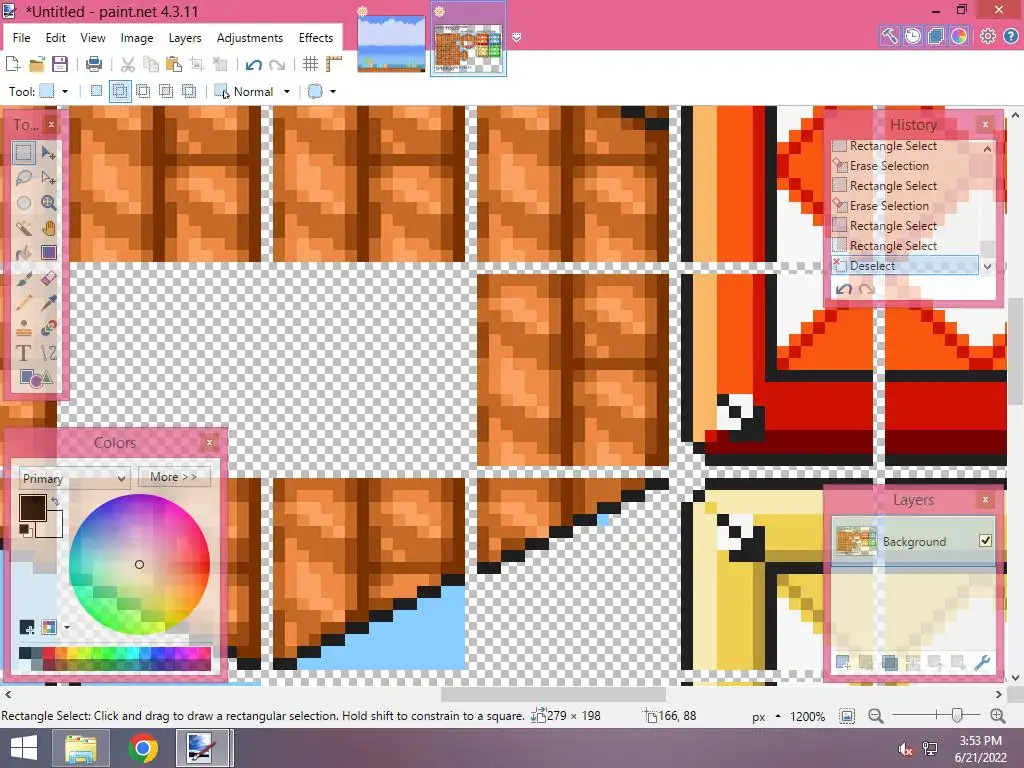Select the Shapes tool

[36, 378]
